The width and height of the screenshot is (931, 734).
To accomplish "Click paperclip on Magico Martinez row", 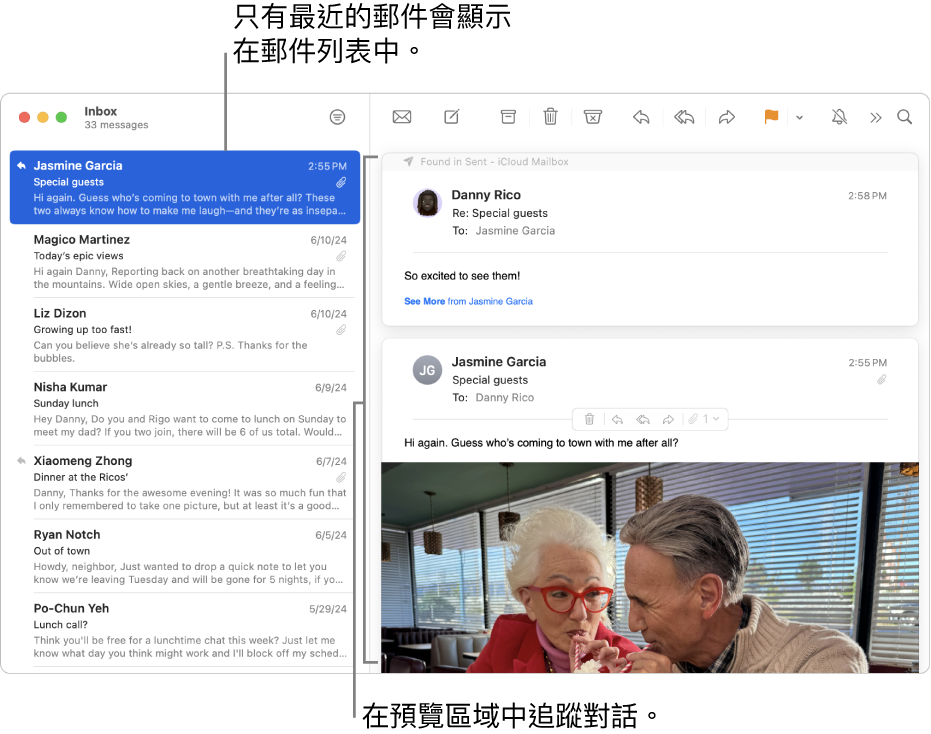I will pos(341,256).
